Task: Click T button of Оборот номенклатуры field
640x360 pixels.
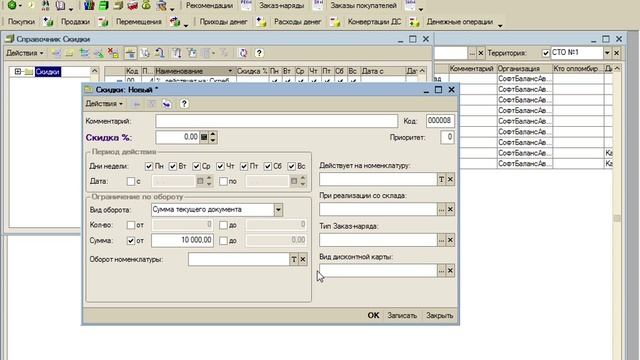Action: 294,259
